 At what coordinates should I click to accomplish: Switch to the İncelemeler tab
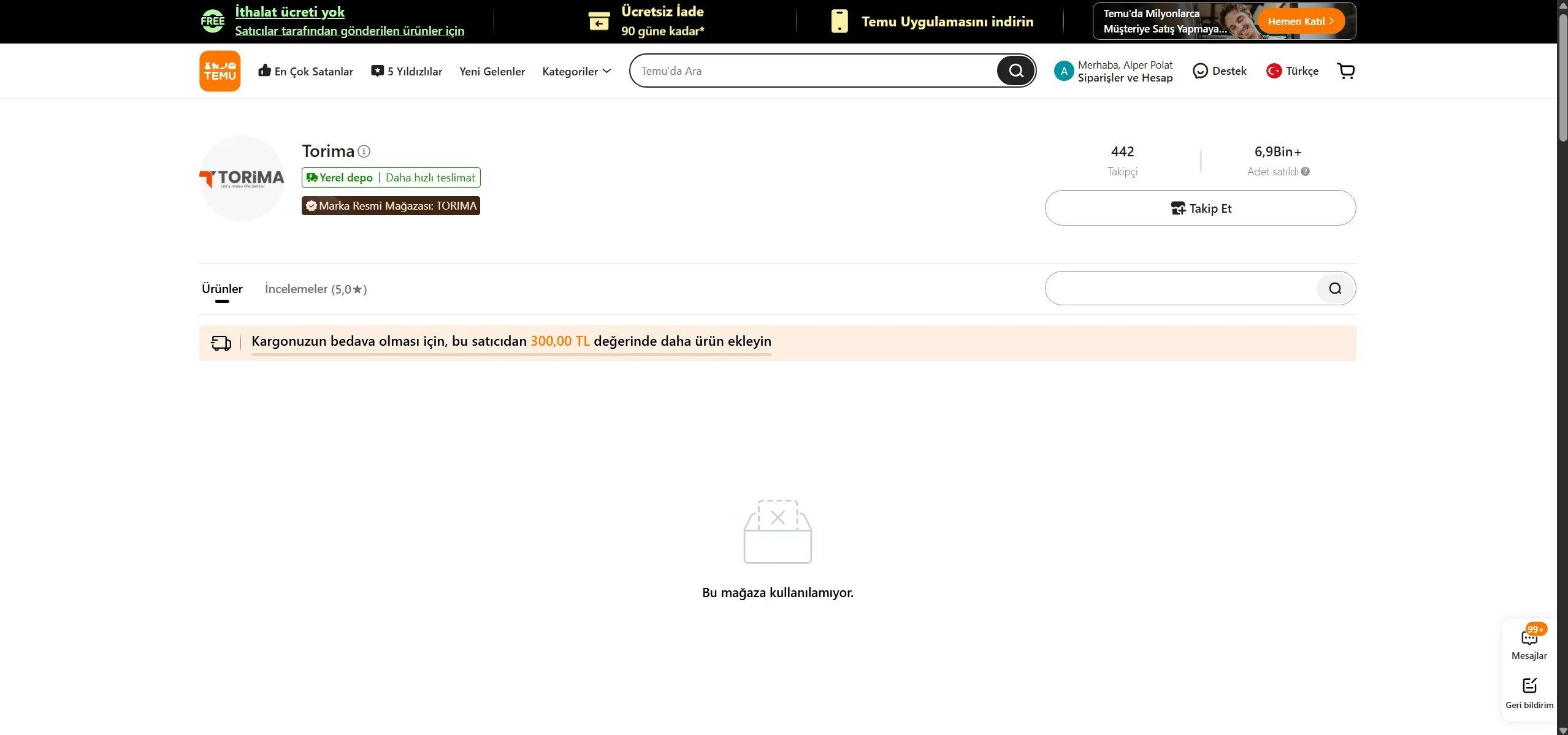pyautogui.click(x=316, y=289)
